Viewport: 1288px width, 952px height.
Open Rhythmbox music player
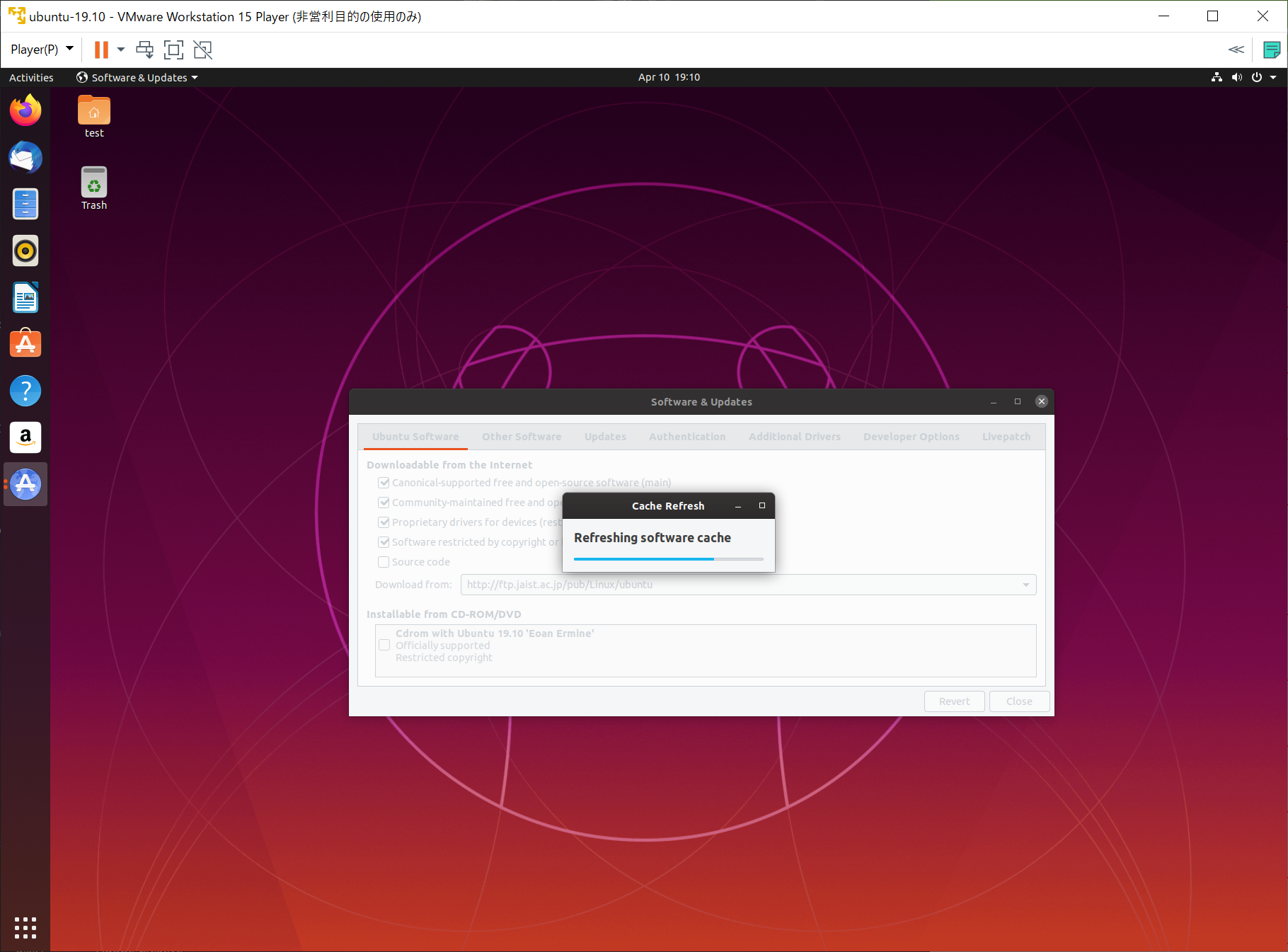pyautogui.click(x=25, y=251)
